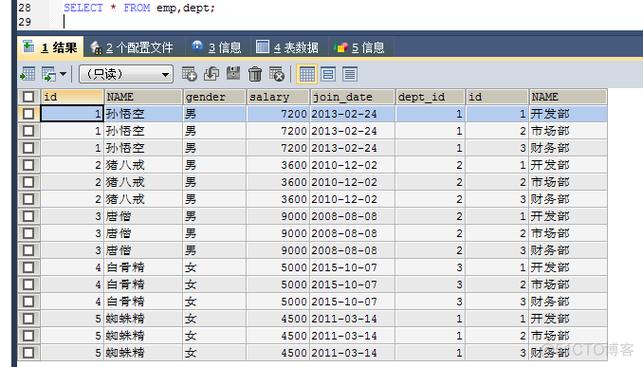The height and width of the screenshot is (367, 643).
Task: Check the 猪八戒 市场部 row checkbox
Action: click(28, 182)
